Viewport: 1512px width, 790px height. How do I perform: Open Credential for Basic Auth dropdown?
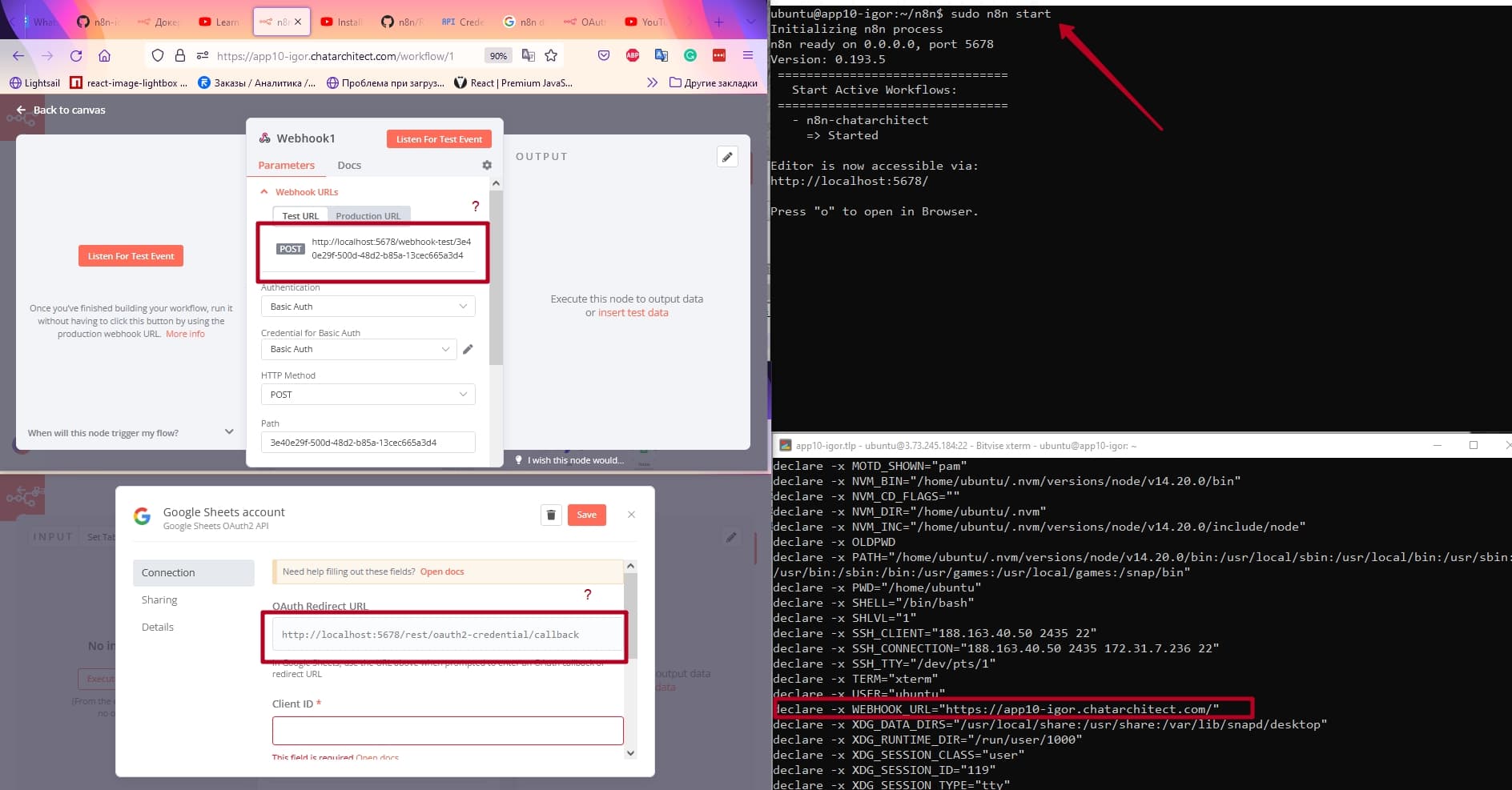359,349
